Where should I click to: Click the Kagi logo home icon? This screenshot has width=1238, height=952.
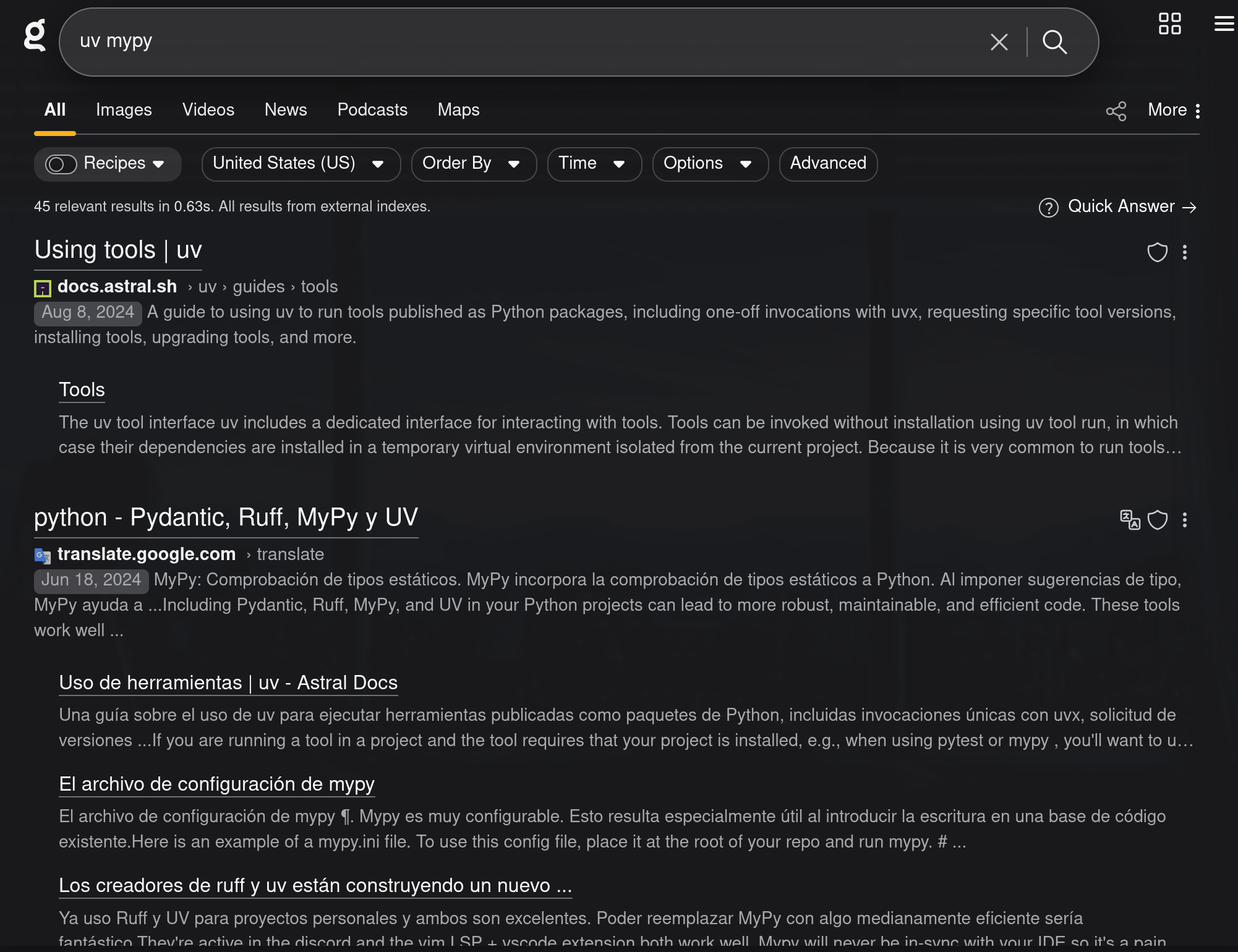(x=35, y=35)
